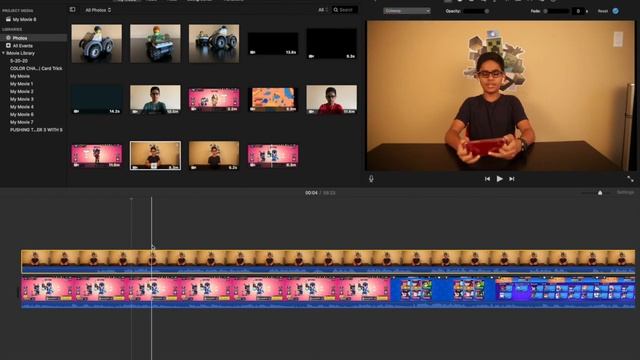640x360 pixels.
Task: Skip to the next clip
Action: (x=511, y=179)
